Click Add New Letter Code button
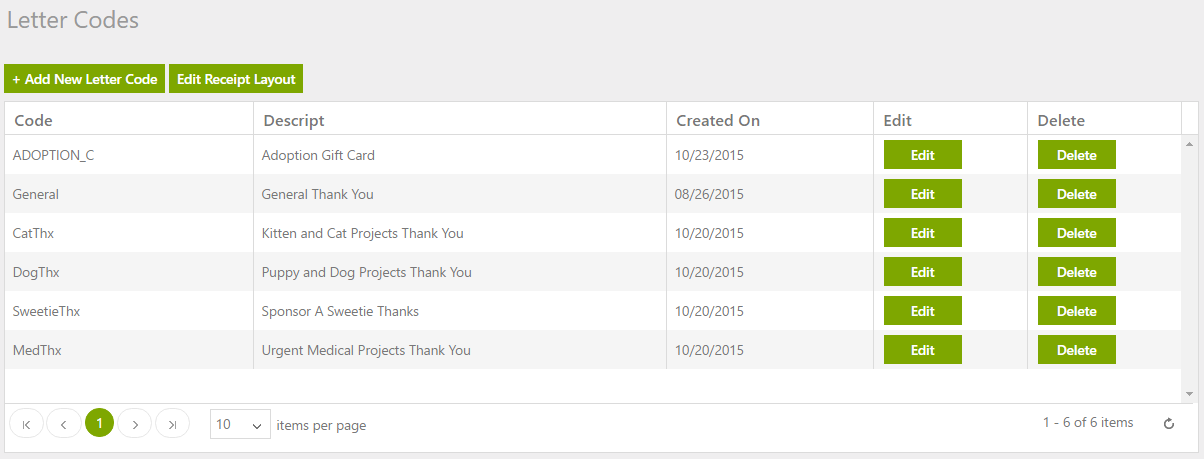1204x459 pixels. (x=85, y=79)
